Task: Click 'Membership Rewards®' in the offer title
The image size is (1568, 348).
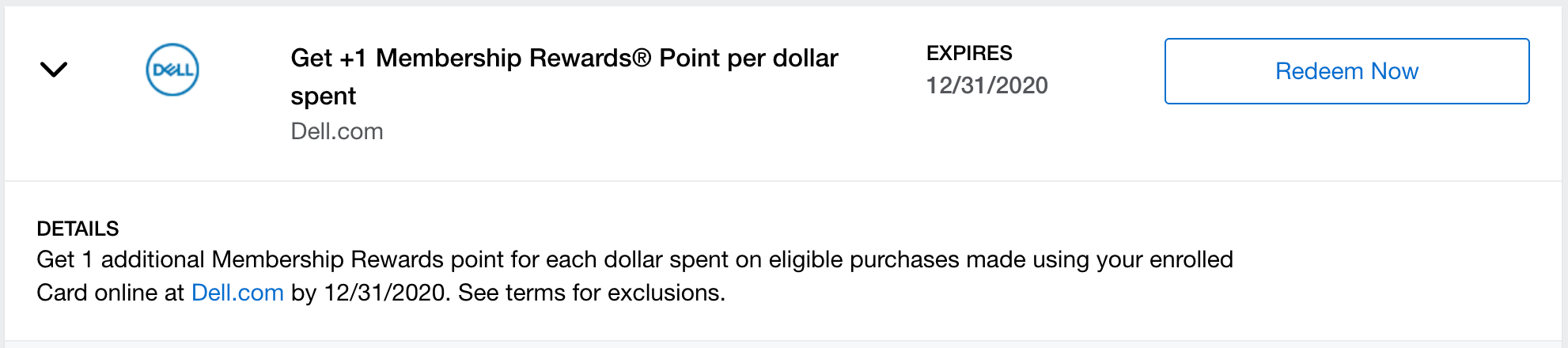Action: pos(513,59)
